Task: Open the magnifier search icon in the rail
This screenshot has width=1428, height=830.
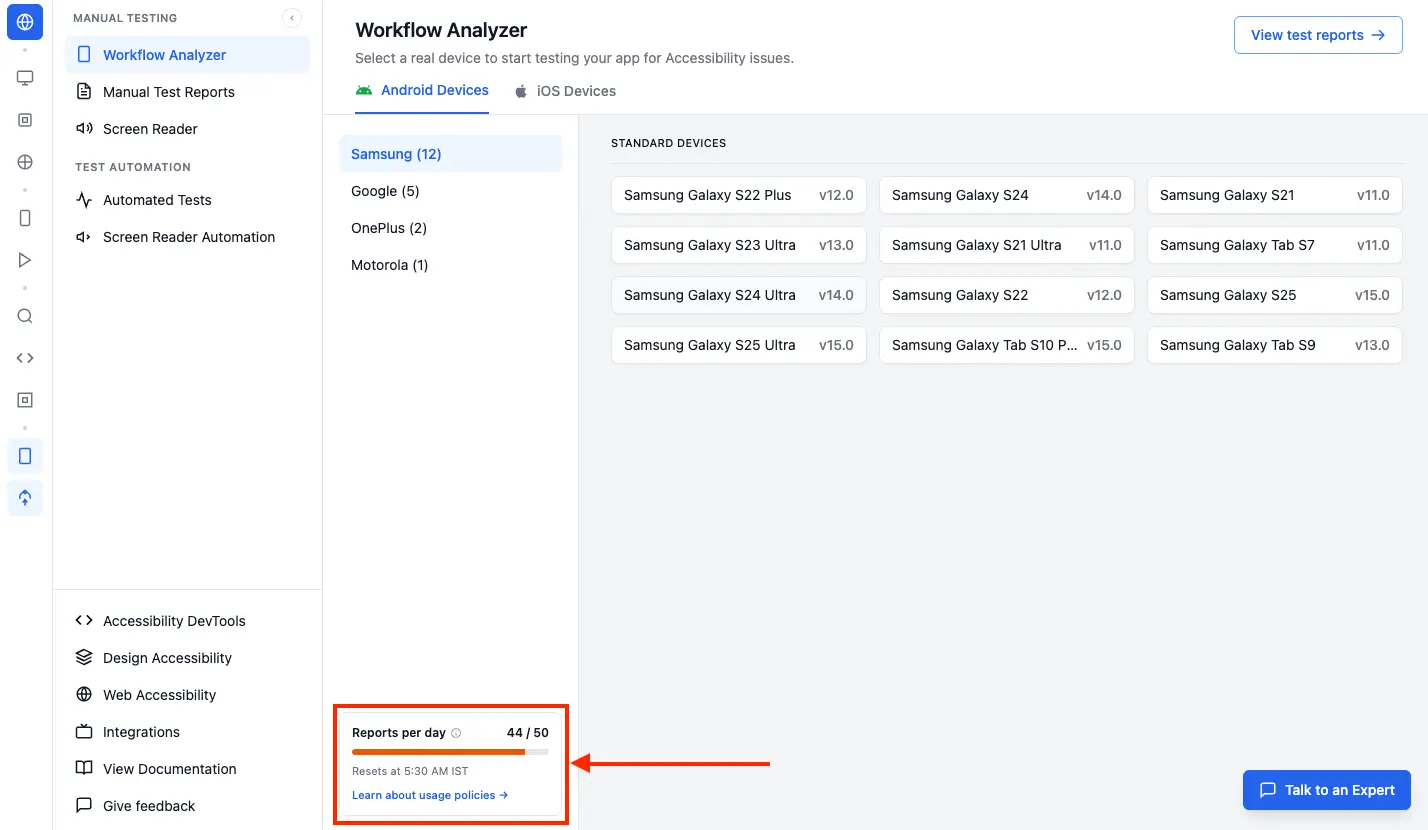Action: [25, 316]
